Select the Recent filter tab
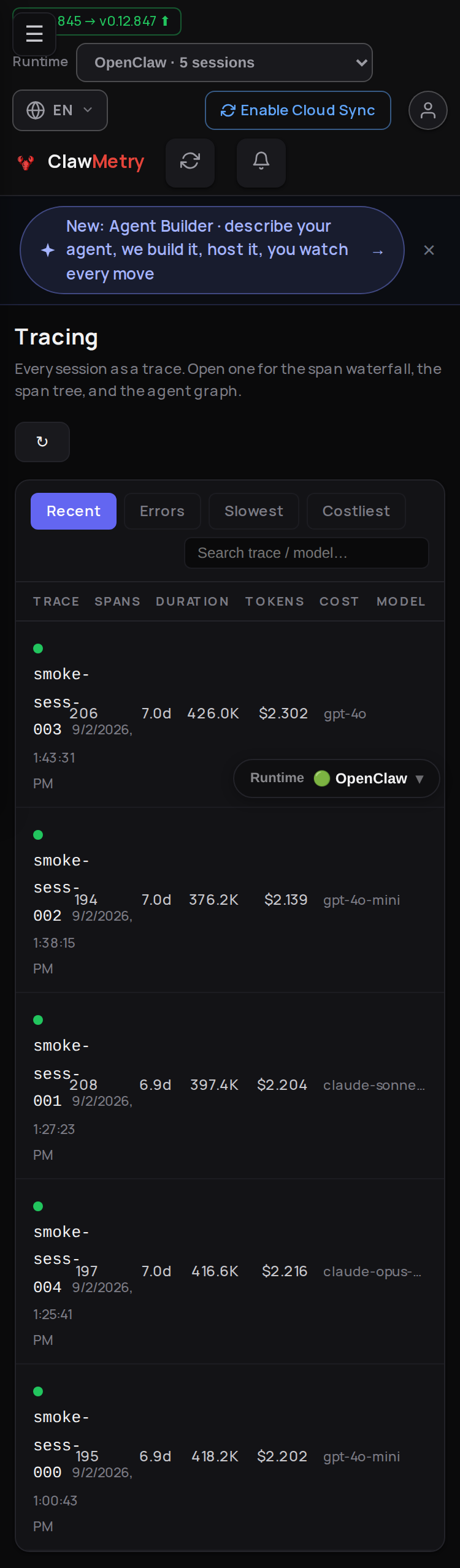The image size is (460, 1568). pyautogui.click(x=74, y=511)
